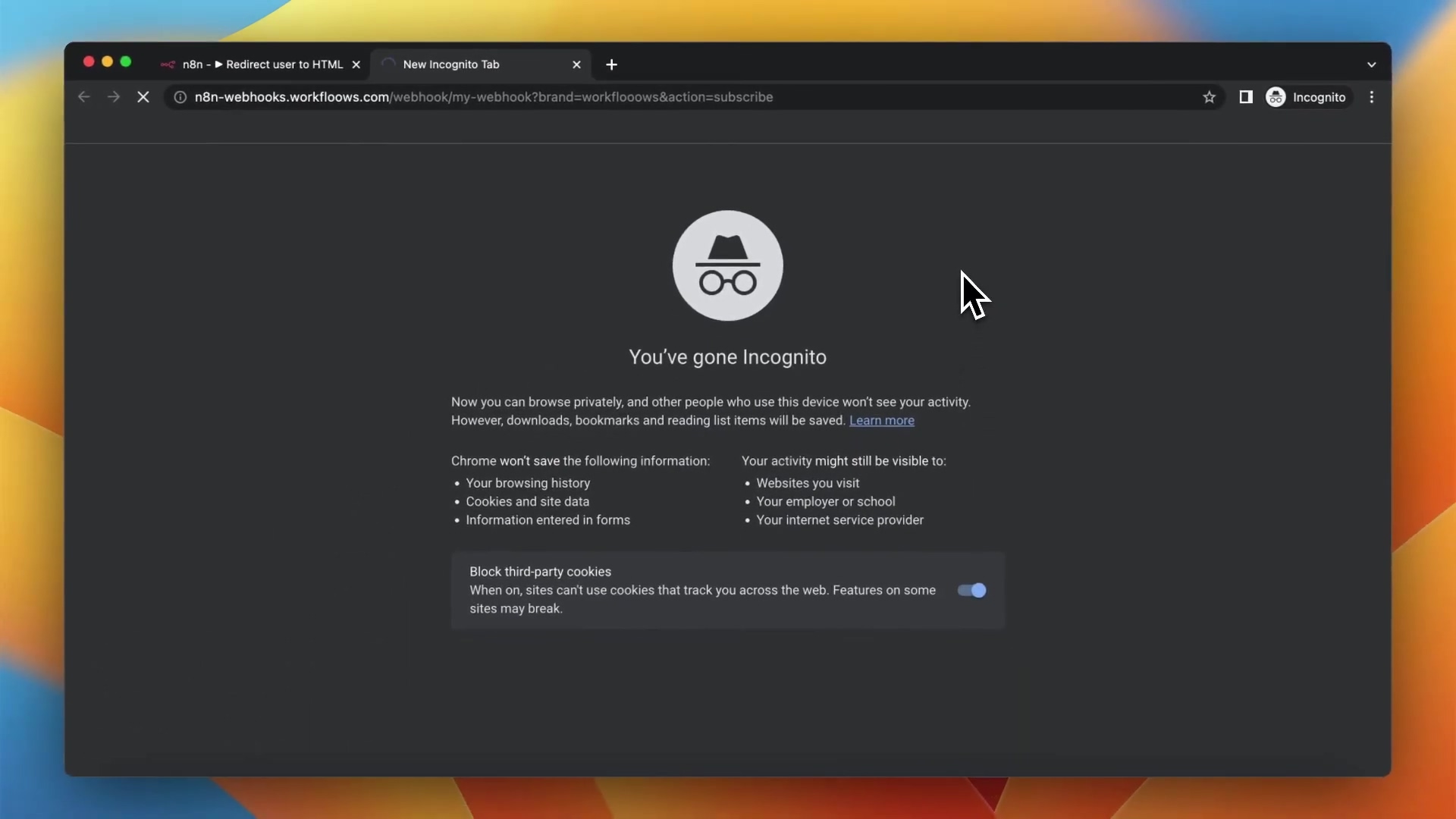Select the New Incognito Tab tab
Screen dimensions: 1456x819
pos(481,64)
